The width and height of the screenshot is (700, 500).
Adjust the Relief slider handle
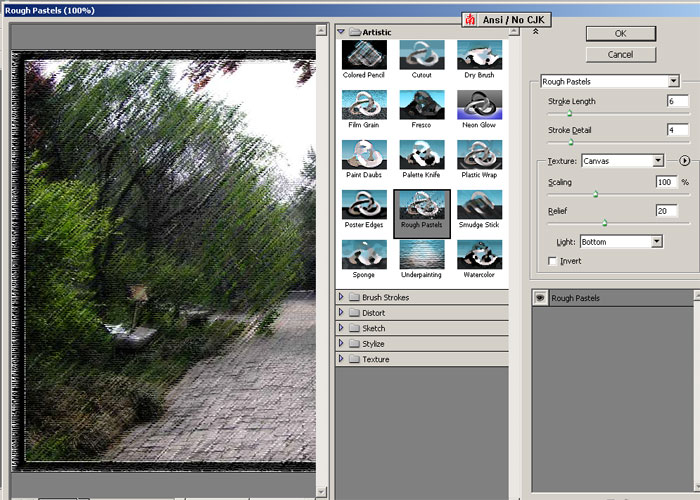(604, 223)
